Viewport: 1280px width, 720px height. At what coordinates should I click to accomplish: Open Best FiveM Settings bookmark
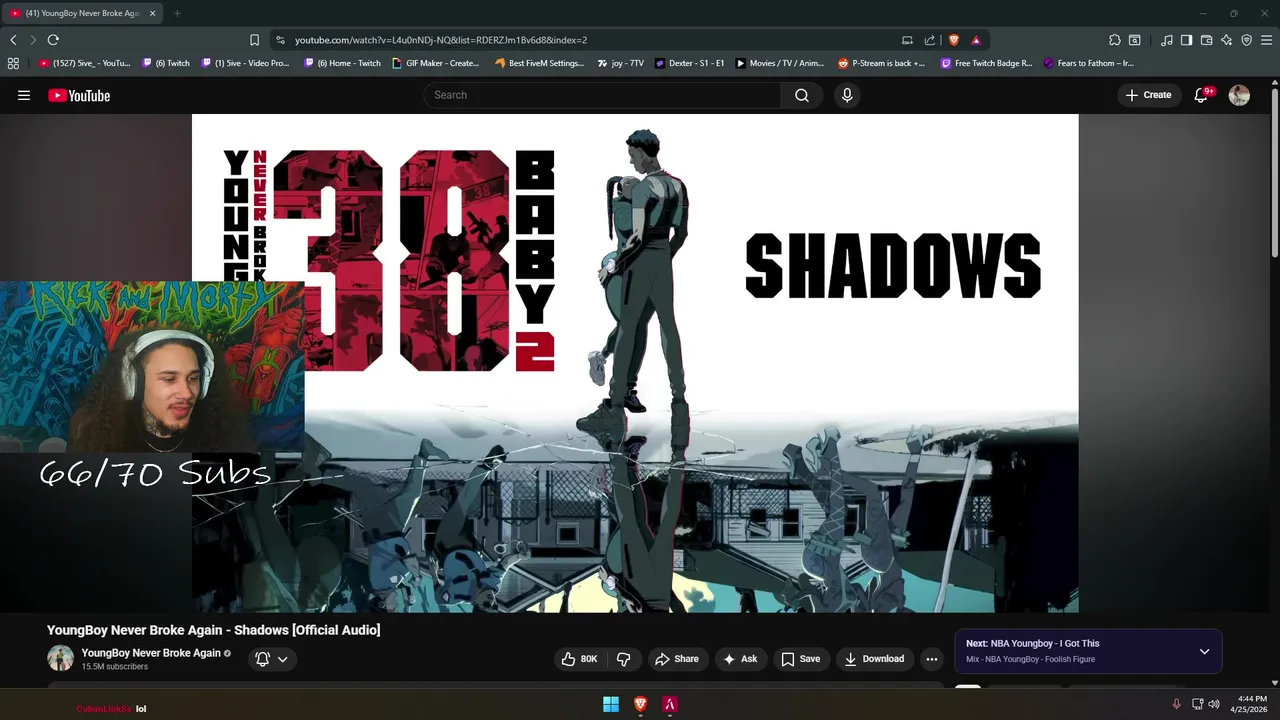point(539,63)
